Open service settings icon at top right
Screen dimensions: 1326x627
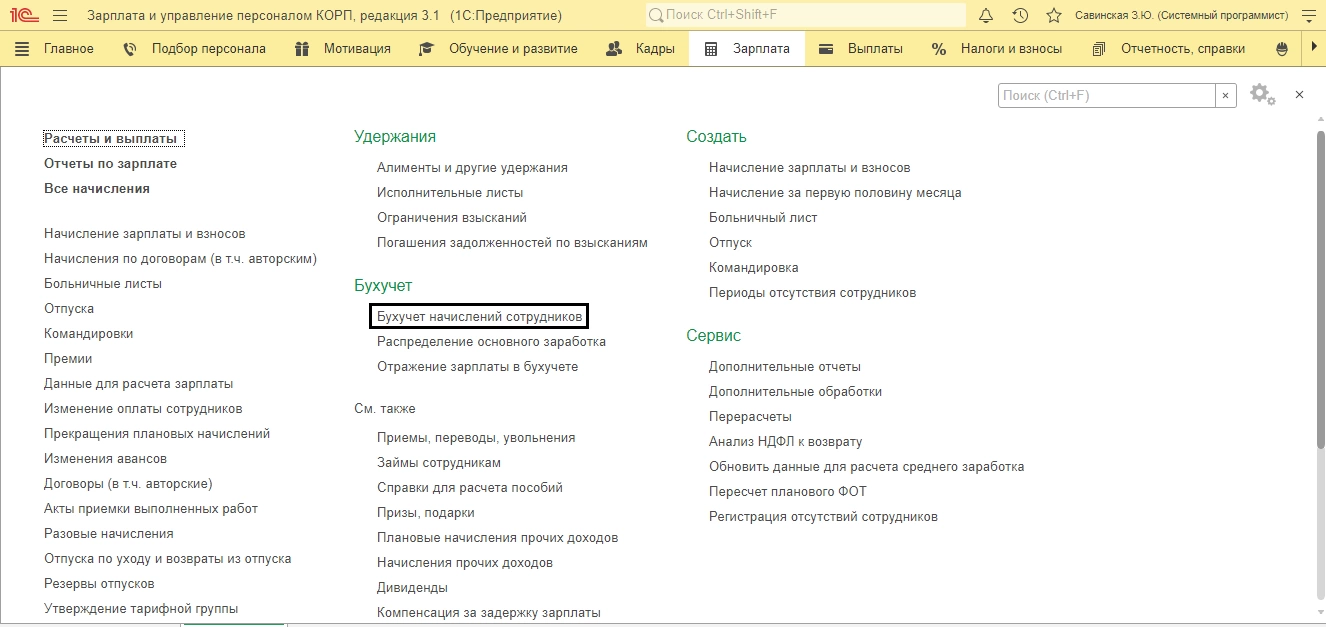point(1309,16)
